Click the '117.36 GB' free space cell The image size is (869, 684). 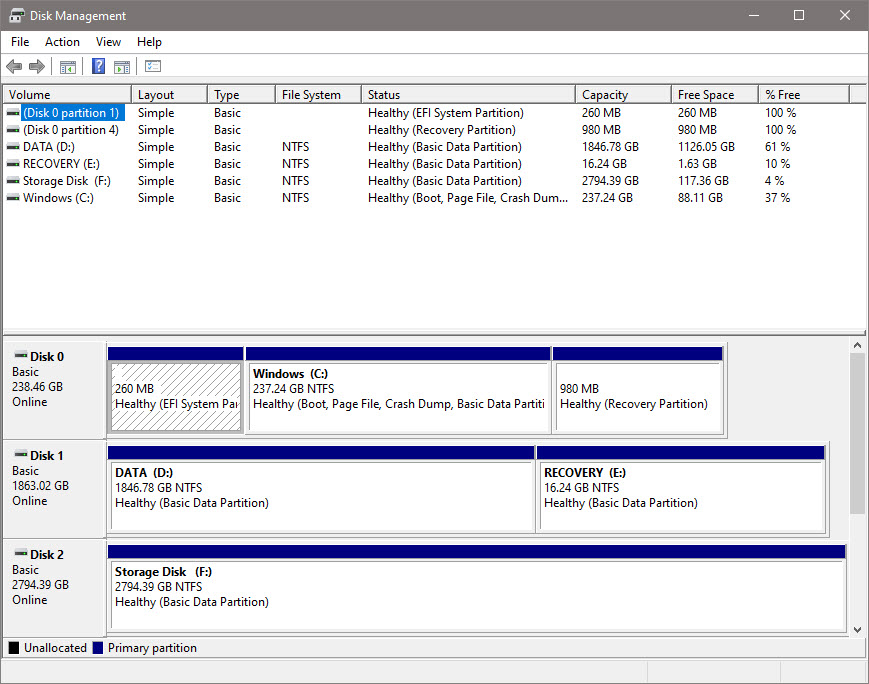703,181
